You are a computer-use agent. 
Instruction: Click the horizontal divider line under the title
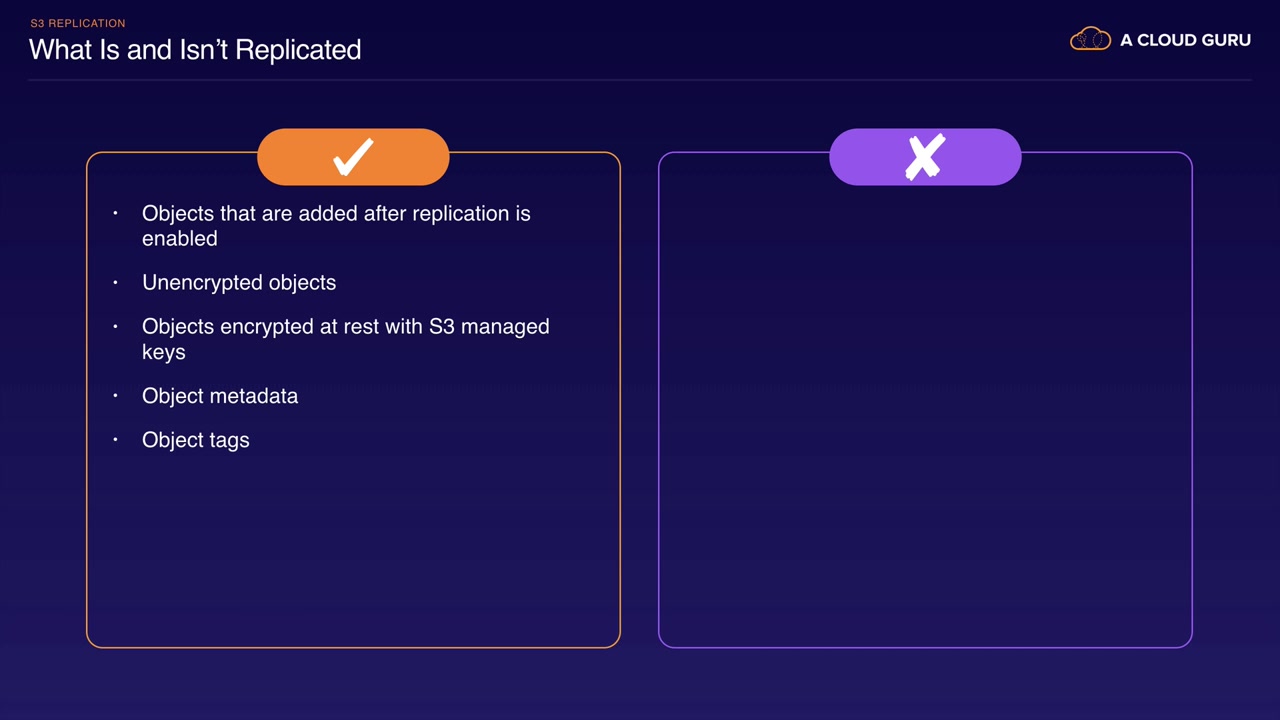[640, 80]
